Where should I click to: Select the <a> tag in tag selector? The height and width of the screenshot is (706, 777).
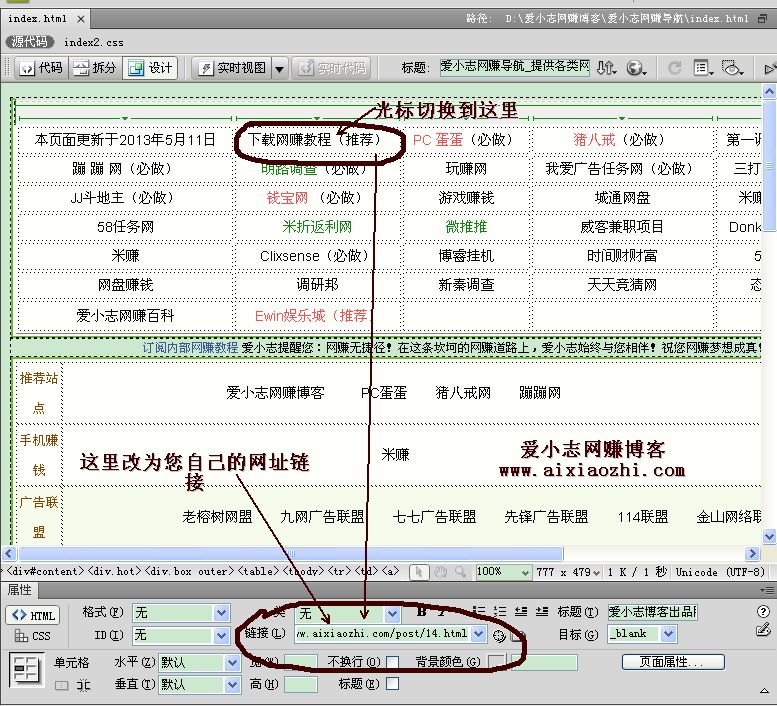390,571
